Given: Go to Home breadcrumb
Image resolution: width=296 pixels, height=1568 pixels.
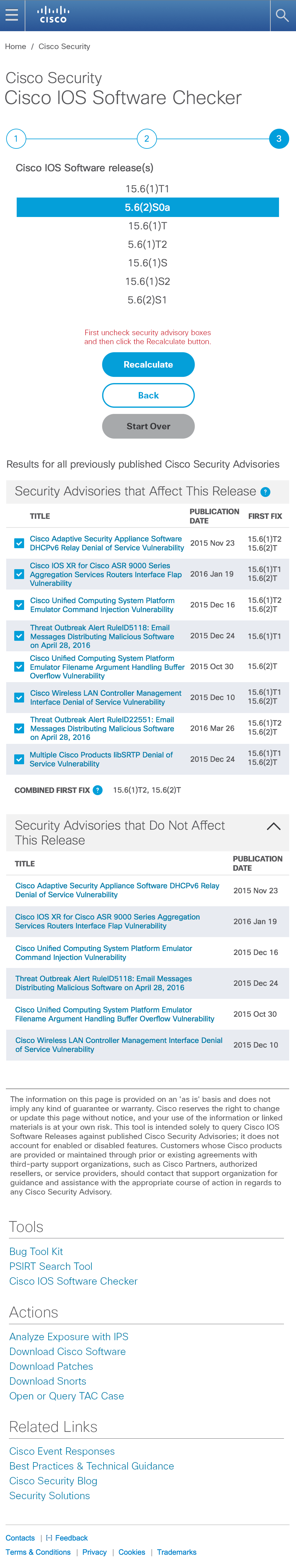Looking at the screenshot, I should coord(15,46).
